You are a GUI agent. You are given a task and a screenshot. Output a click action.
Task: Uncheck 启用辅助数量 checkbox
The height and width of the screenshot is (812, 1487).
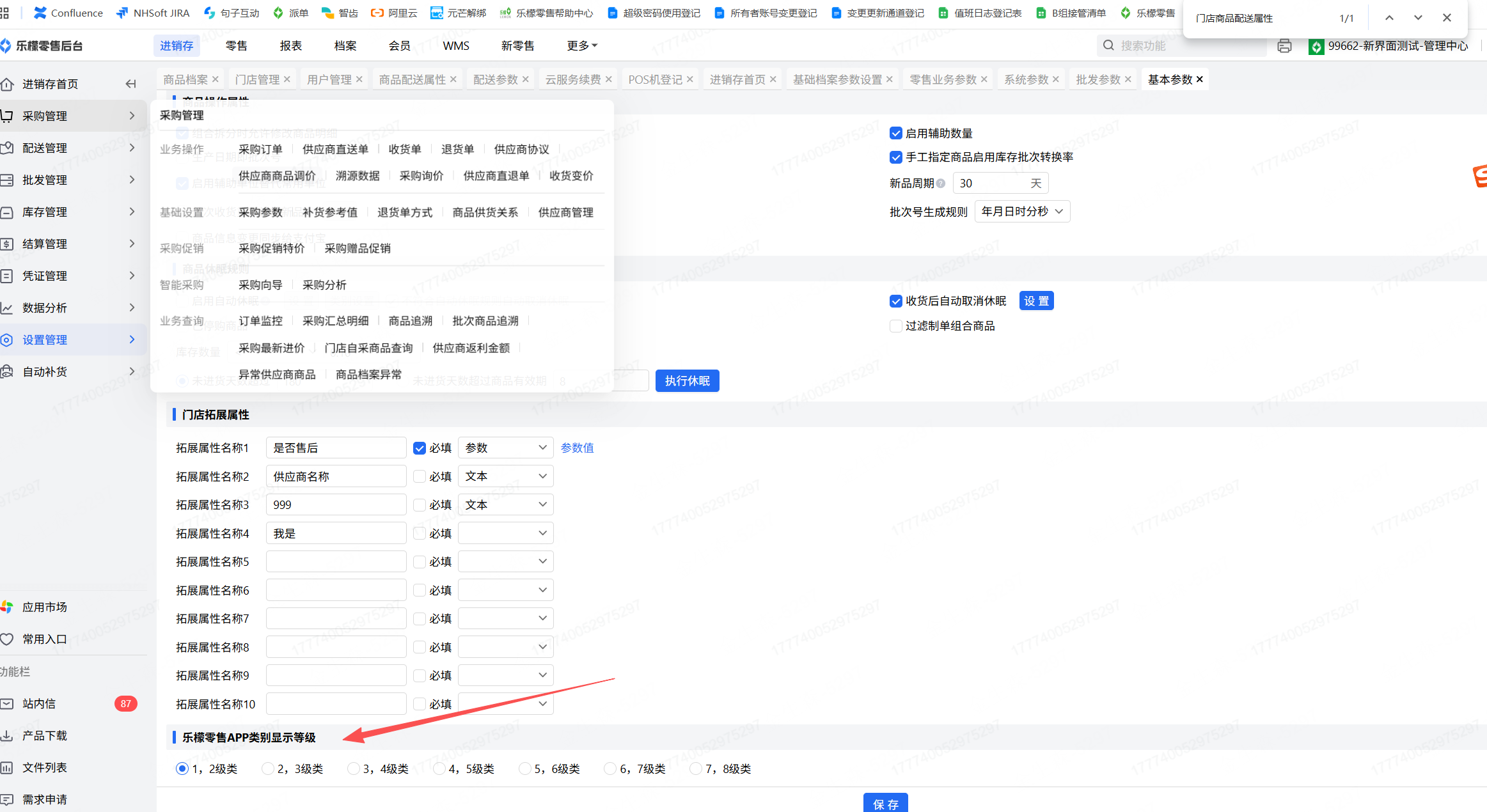coord(895,133)
